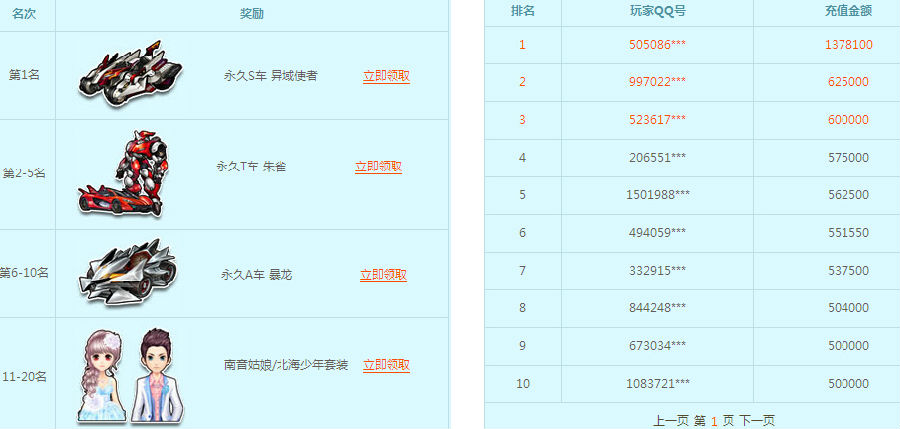The image size is (900, 429).
Task: Click the 异域使者 S car image
Action: point(131,74)
